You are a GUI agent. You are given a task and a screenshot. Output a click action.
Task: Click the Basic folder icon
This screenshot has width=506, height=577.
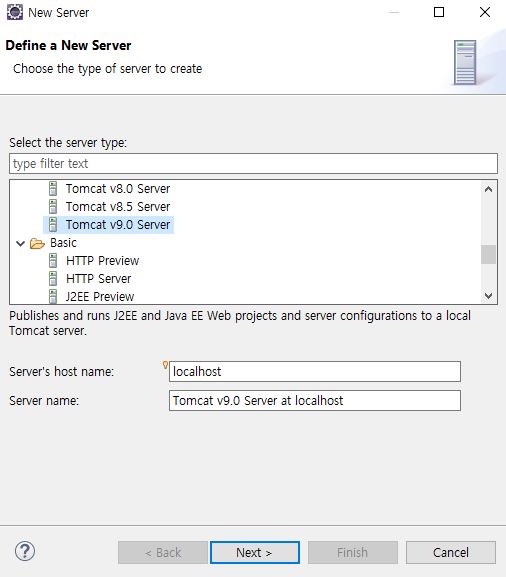37,243
